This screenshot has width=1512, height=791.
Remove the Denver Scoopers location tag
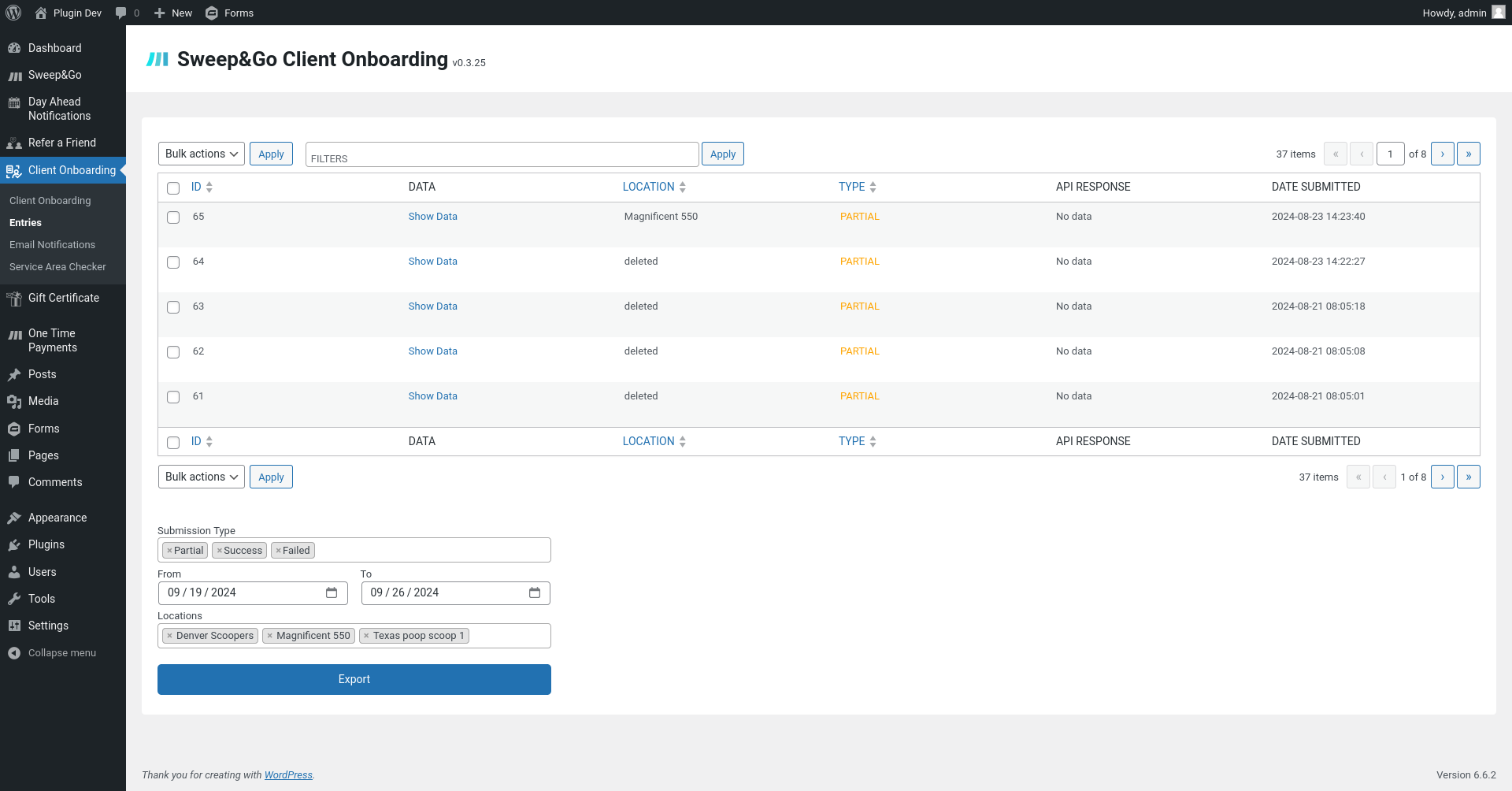point(169,636)
